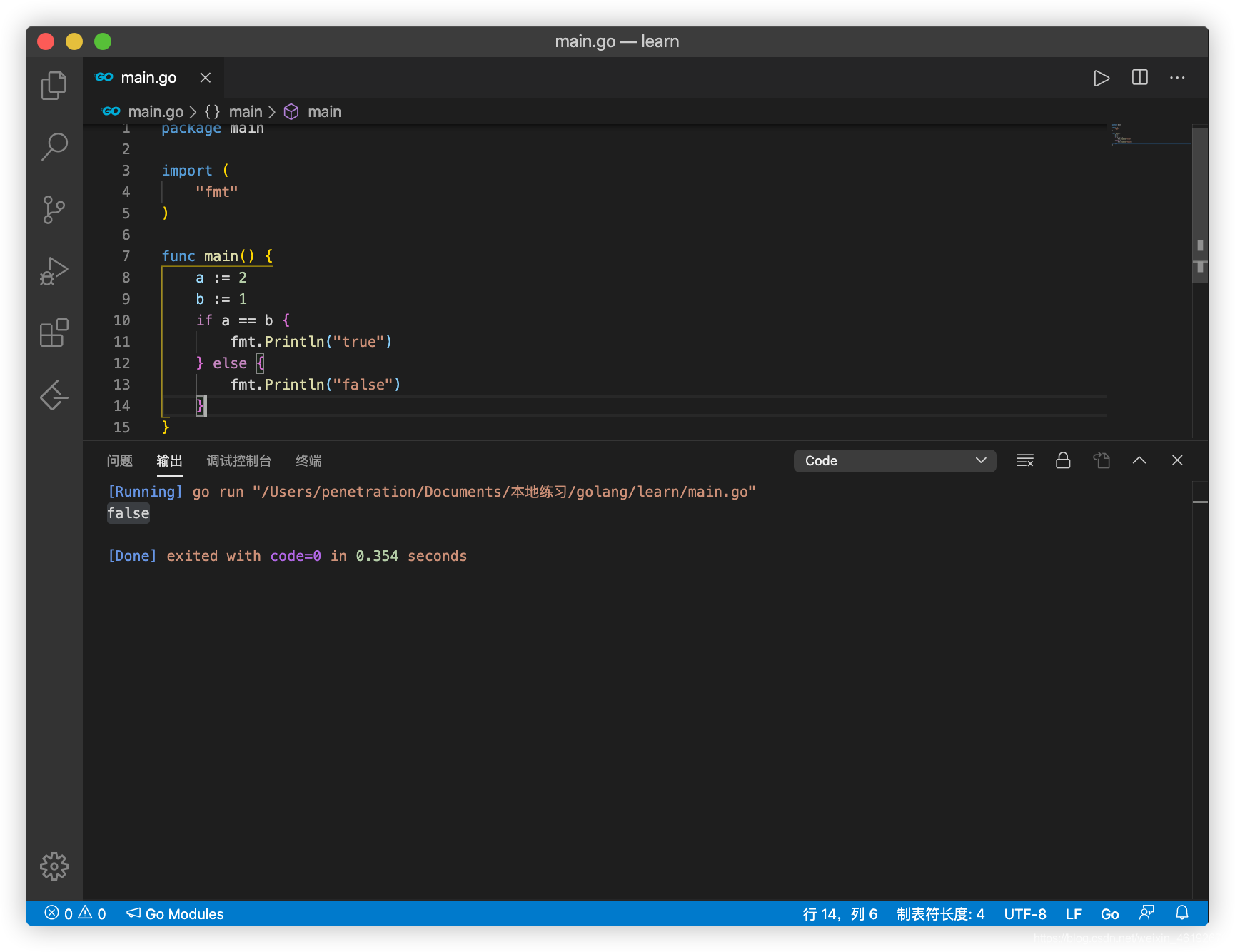1235x952 pixels.
Task: Switch to the 输出 panel tab
Action: pos(170,461)
